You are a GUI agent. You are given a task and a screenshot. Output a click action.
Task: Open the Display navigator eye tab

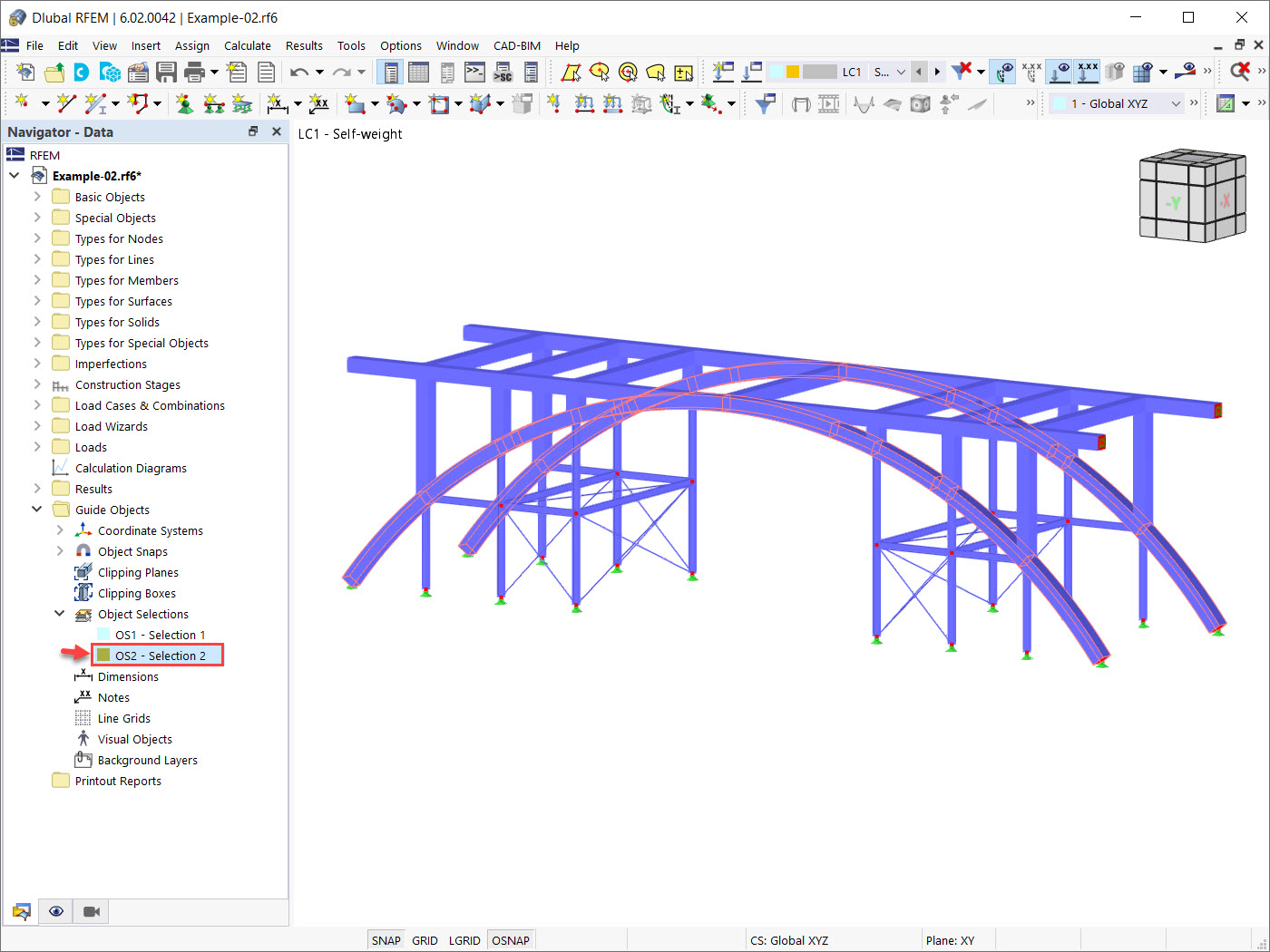[56, 911]
